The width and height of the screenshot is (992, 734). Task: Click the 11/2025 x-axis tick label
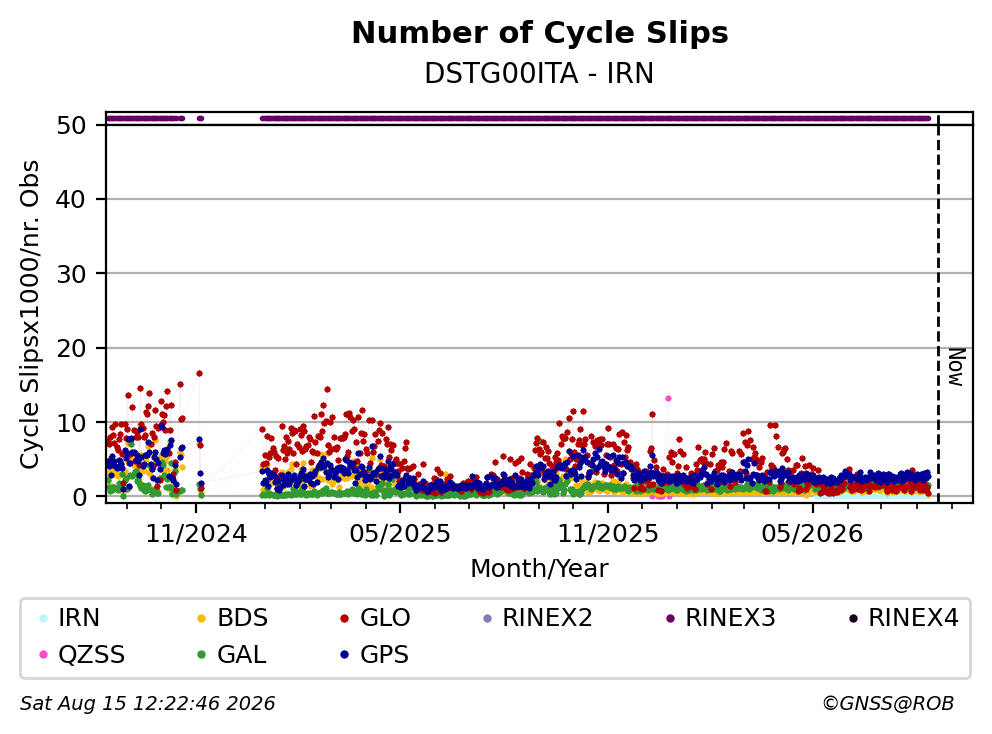click(607, 534)
